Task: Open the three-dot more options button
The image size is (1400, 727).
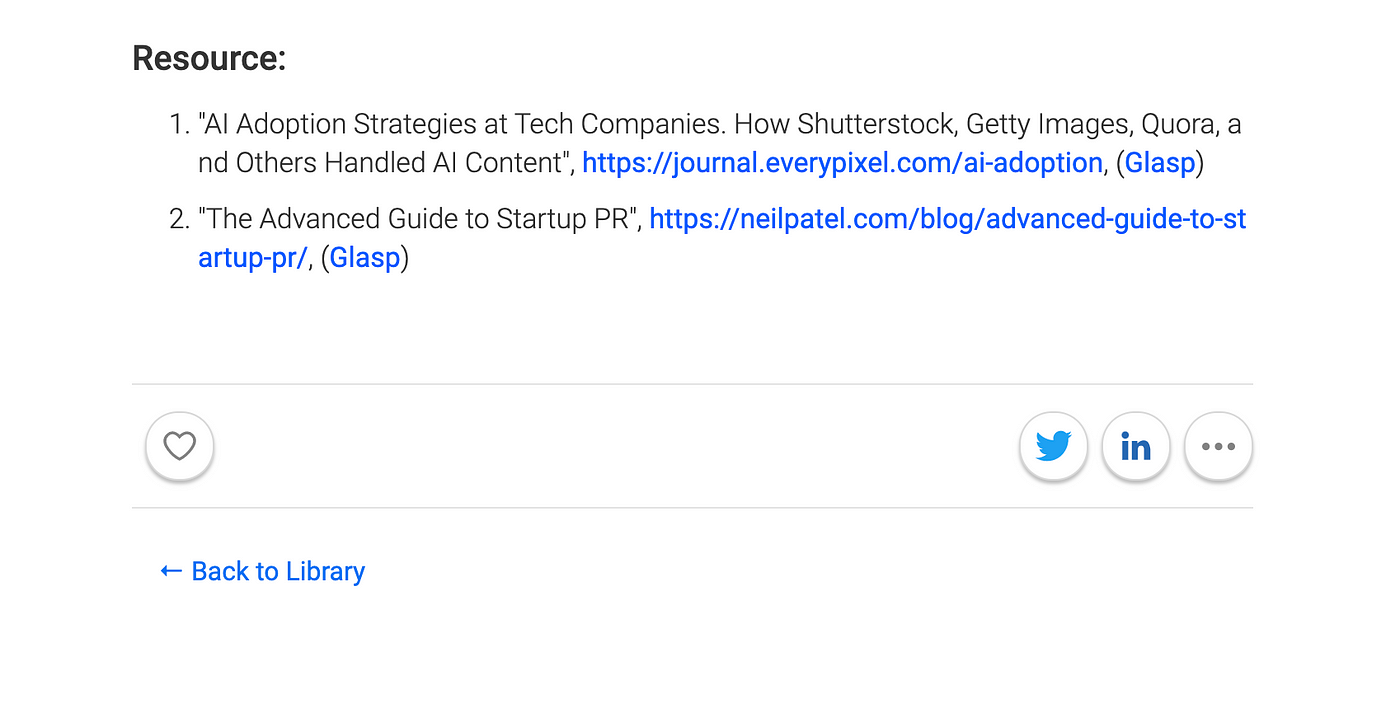Action: point(1218,446)
